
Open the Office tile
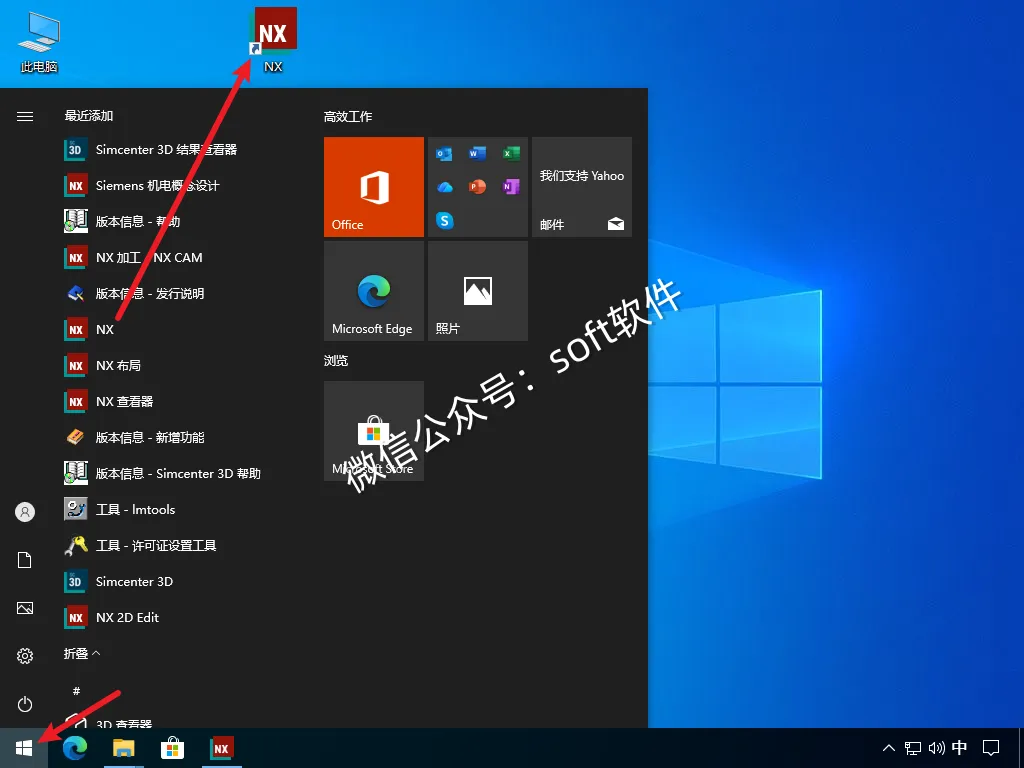[374, 187]
